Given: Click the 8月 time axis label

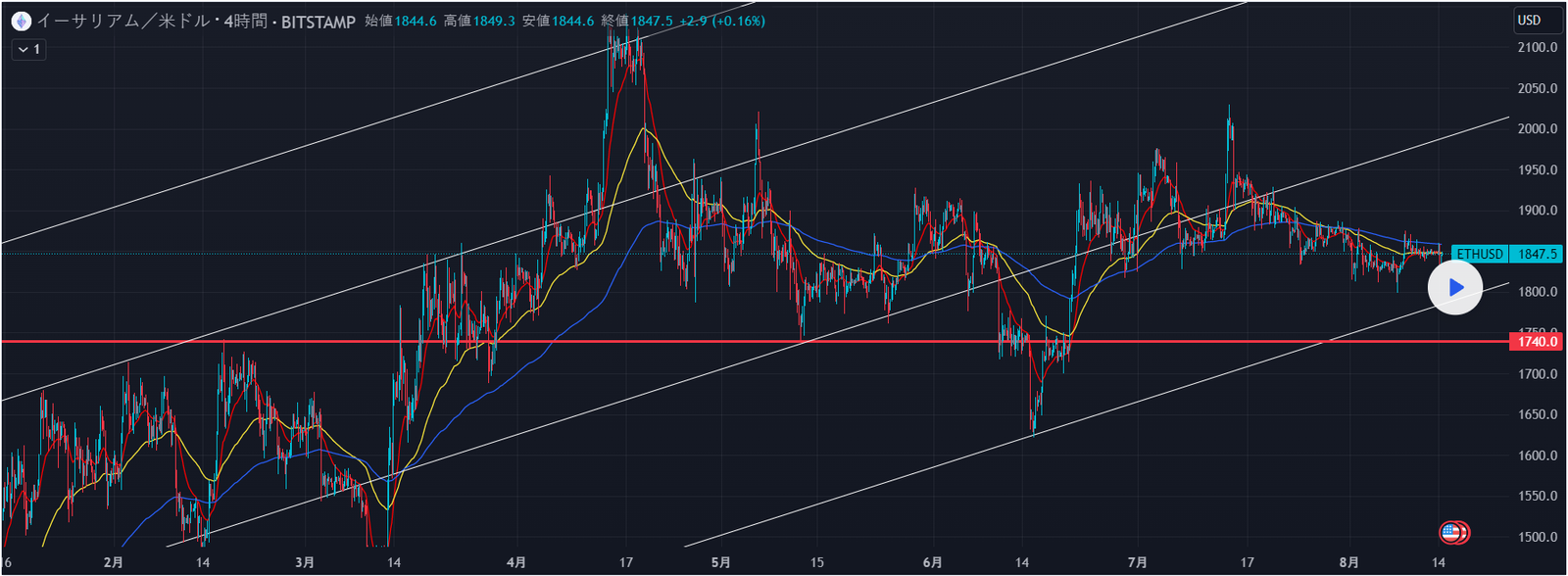Looking at the screenshot, I should (x=1349, y=562).
